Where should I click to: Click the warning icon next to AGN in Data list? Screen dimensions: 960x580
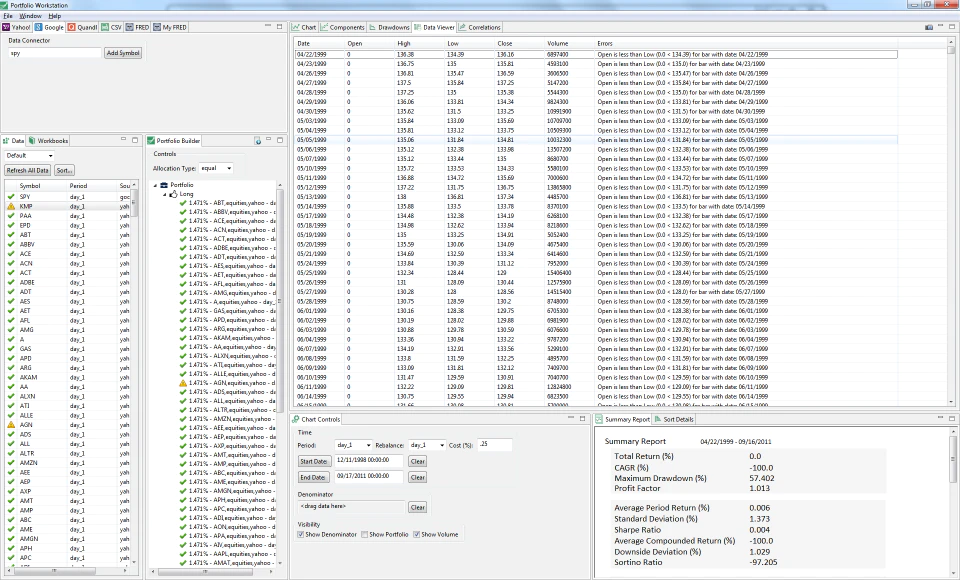[10, 424]
